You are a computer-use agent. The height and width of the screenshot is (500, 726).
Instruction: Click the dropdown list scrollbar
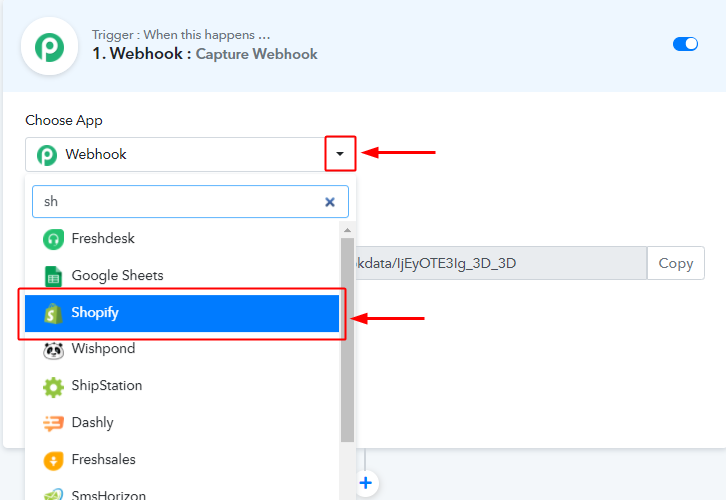(x=348, y=340)
